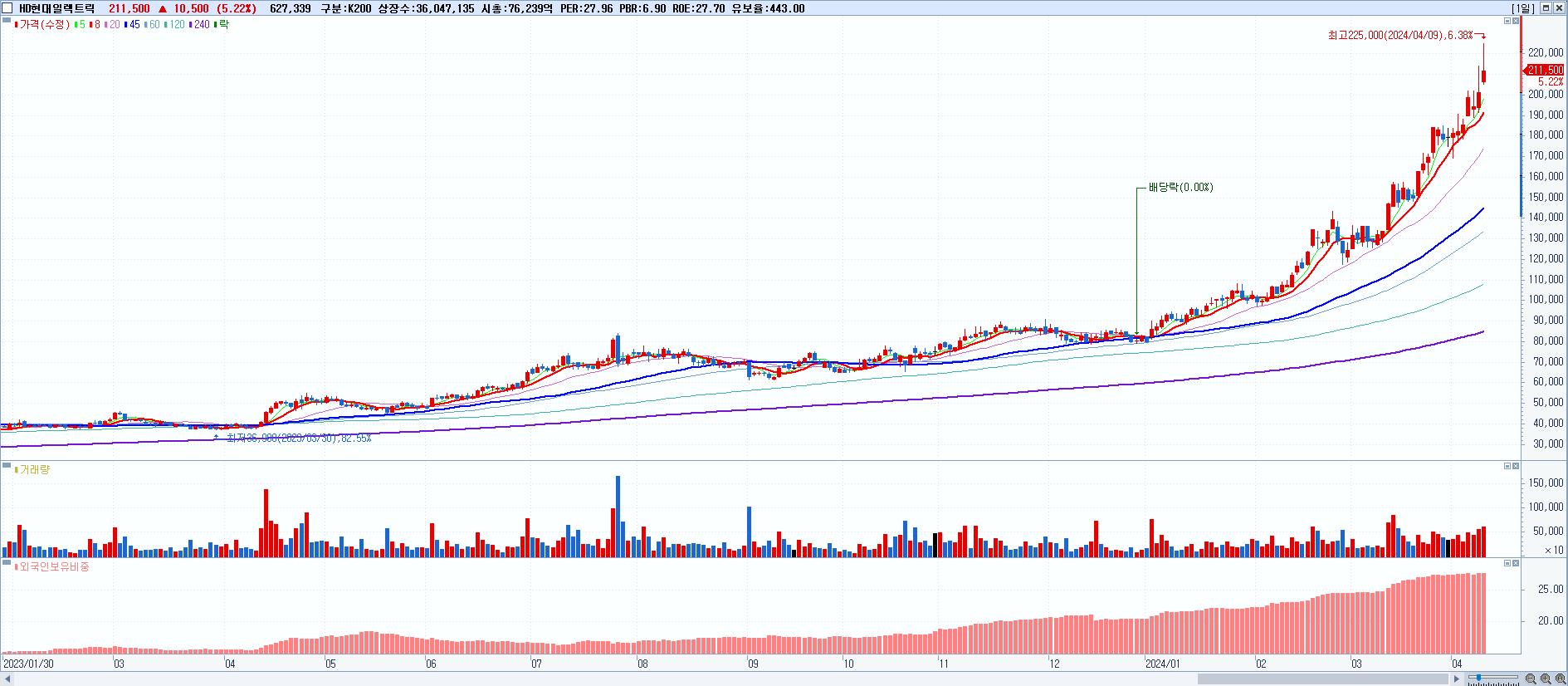Click the 락 legend item
This screenshot has height=686, width=1568.
222,25
